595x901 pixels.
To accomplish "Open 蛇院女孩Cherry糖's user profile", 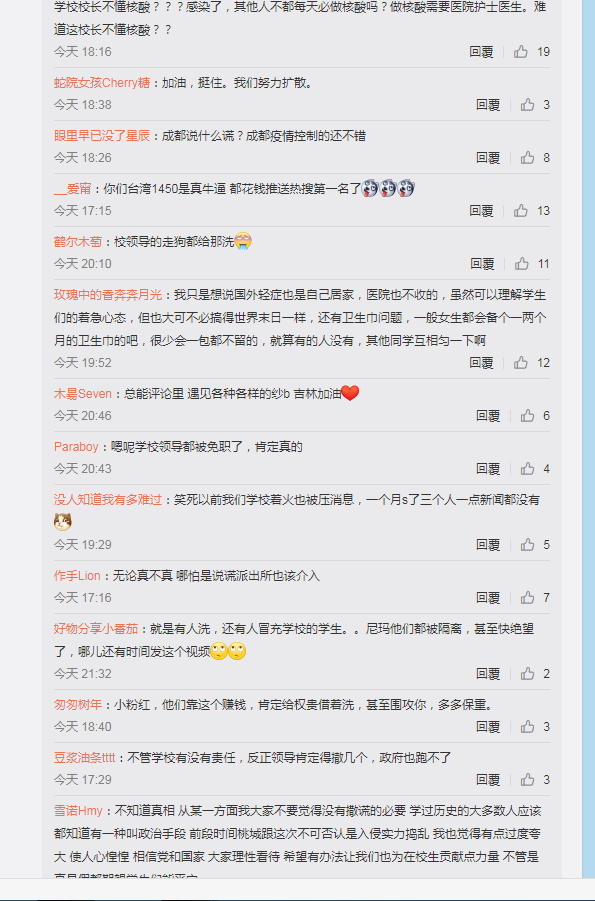I will point(102,83).
